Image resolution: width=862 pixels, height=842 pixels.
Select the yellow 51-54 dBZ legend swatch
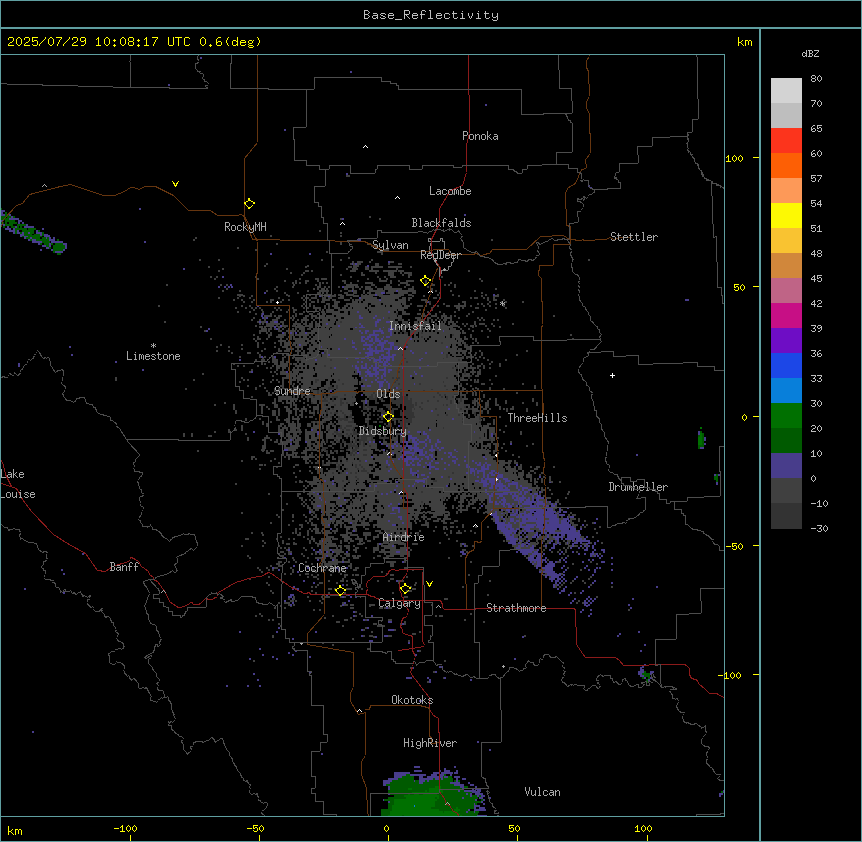pos(786,215)
